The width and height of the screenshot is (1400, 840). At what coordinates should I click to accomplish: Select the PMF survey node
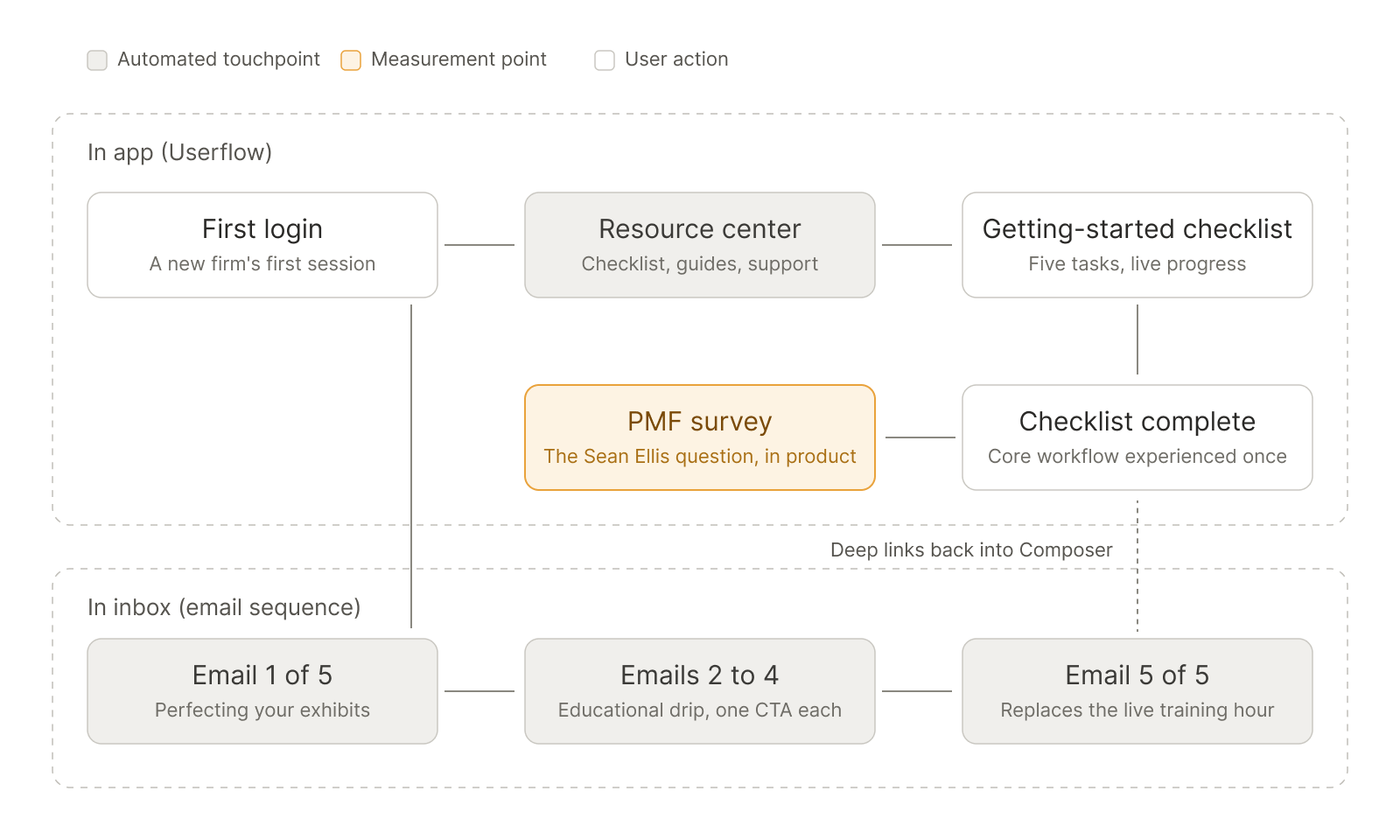(x=700, y=437)
